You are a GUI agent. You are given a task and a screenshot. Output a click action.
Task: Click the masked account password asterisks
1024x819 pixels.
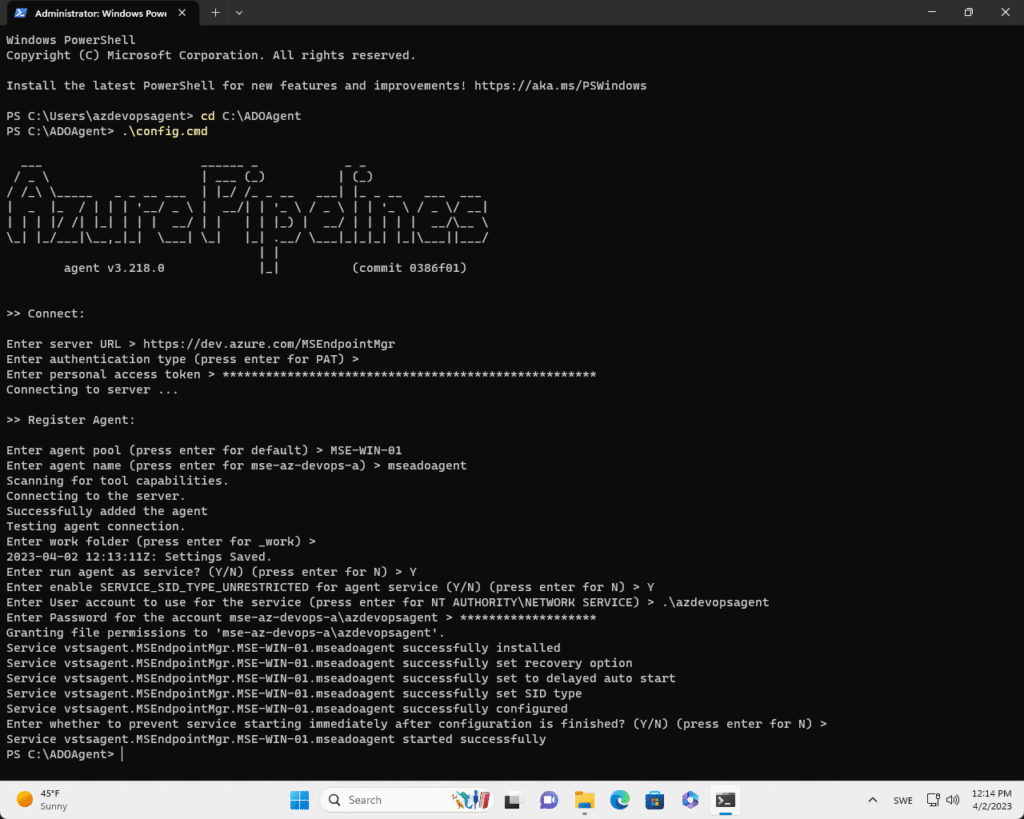coord(528,617)
